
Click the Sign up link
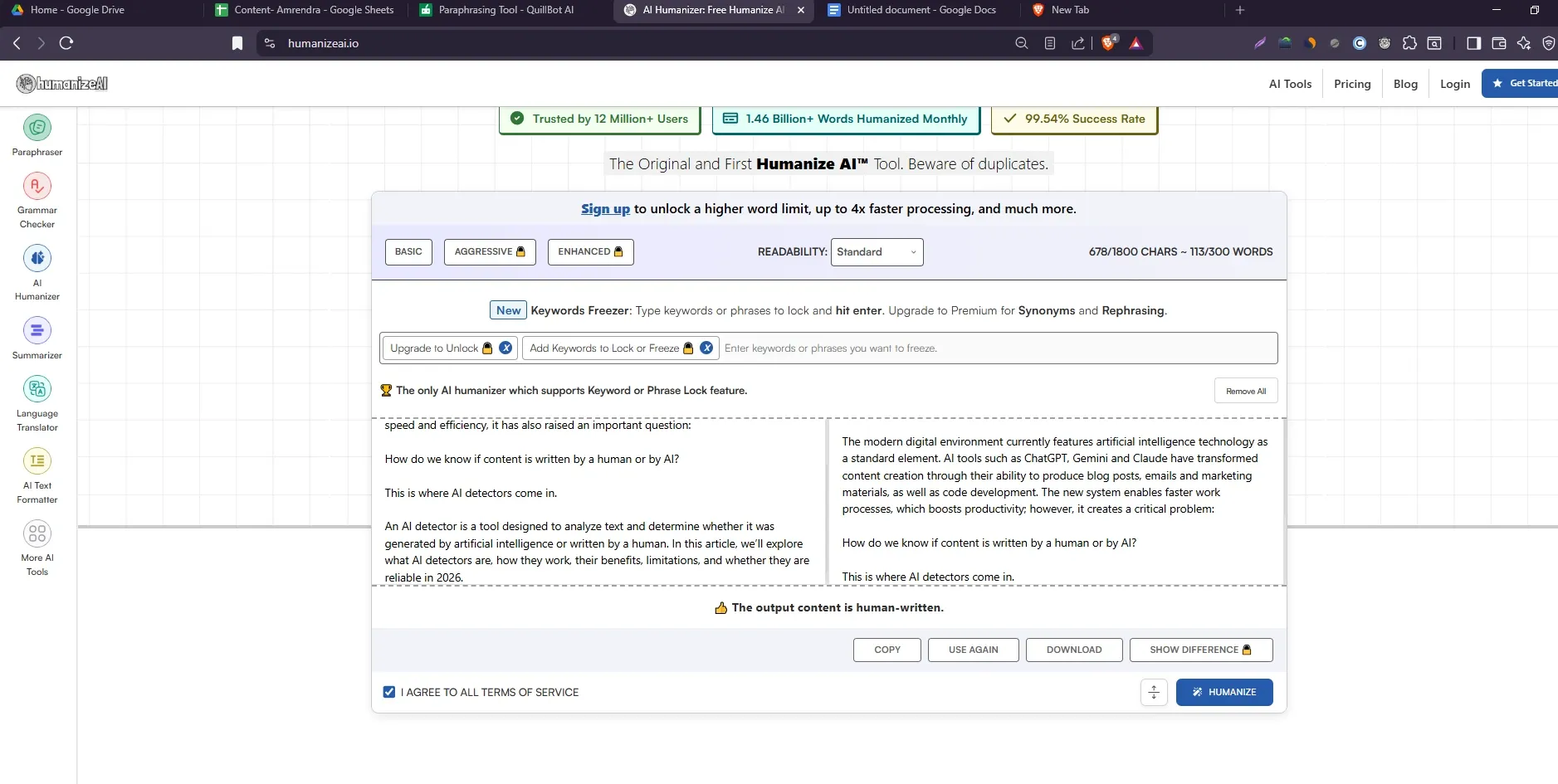pyautogui.click(x=605, y=209)
